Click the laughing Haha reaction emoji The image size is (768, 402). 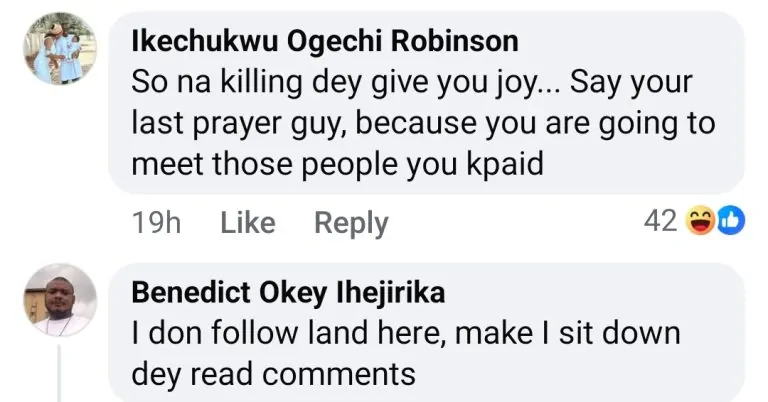click(701, 222)
